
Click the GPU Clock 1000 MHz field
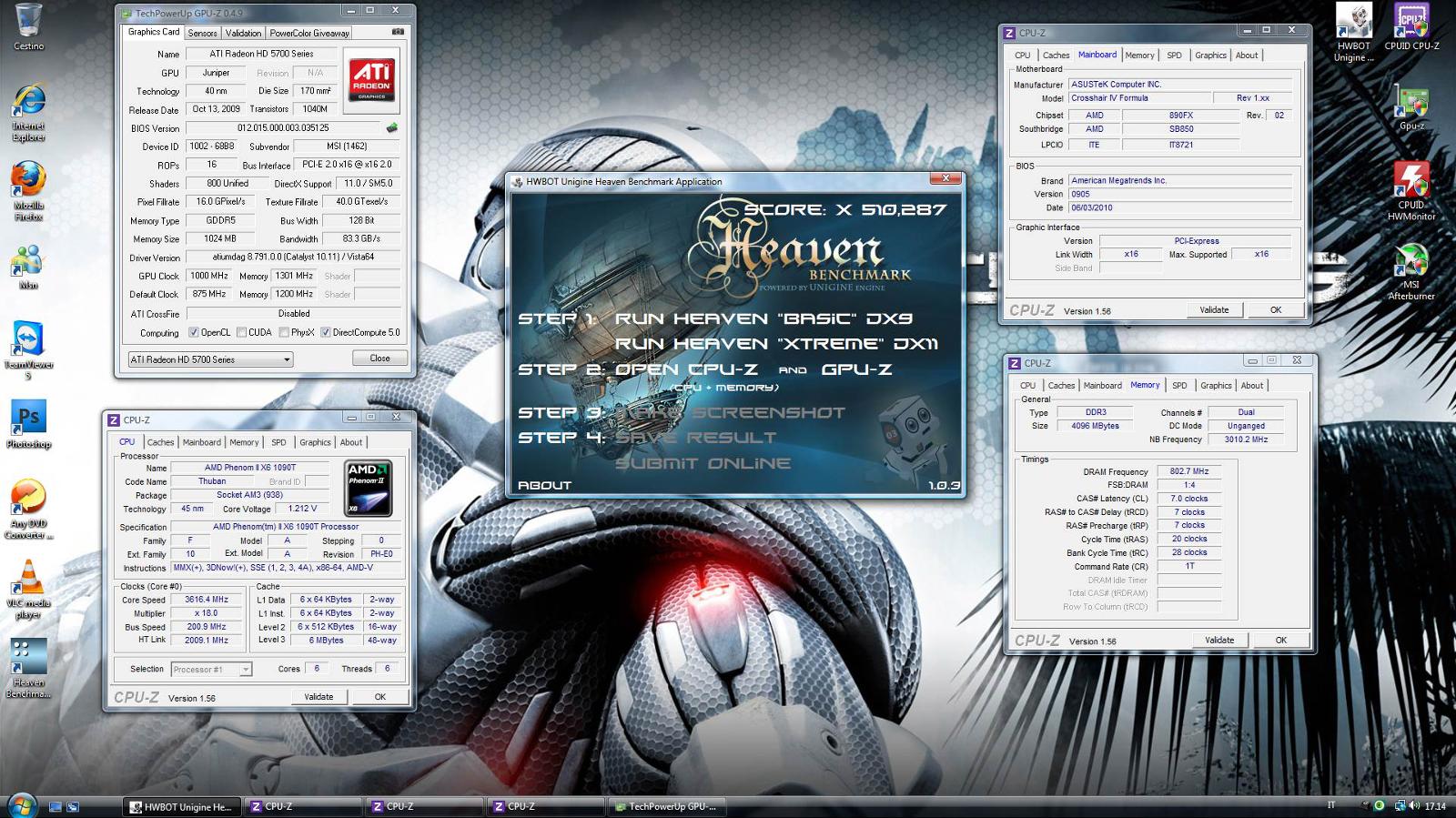pyautogui.click(x=208, y=276)
